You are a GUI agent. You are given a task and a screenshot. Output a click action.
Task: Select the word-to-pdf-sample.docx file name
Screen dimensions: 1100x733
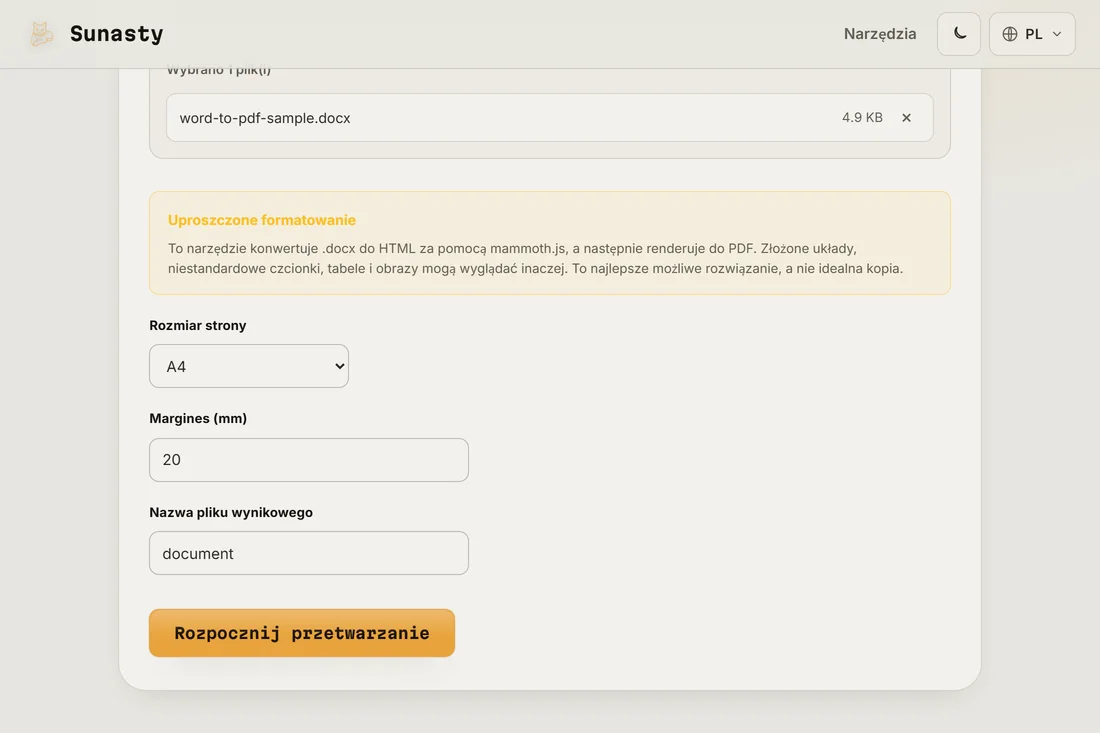[x=265, y=118]
